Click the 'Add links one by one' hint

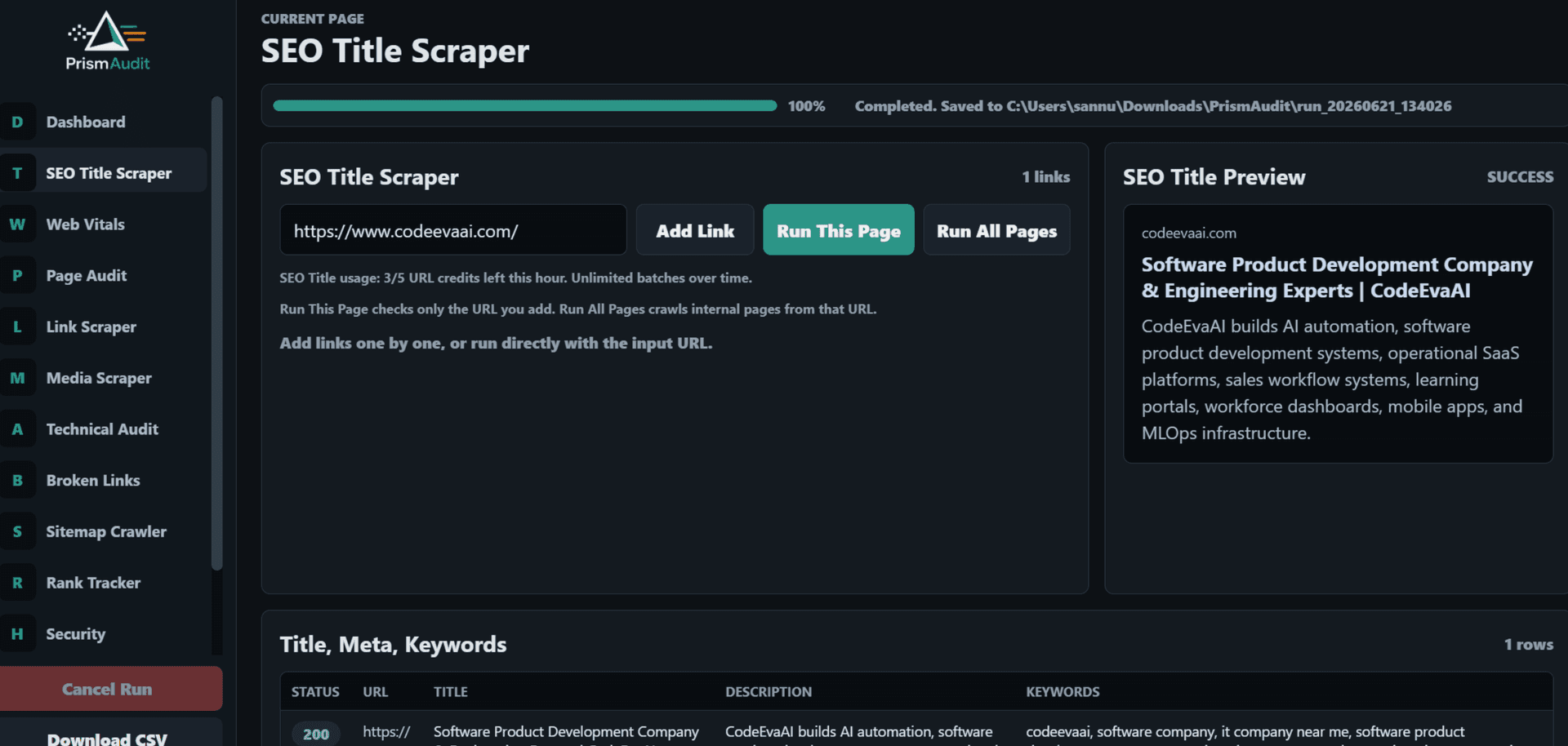[496, 344]
